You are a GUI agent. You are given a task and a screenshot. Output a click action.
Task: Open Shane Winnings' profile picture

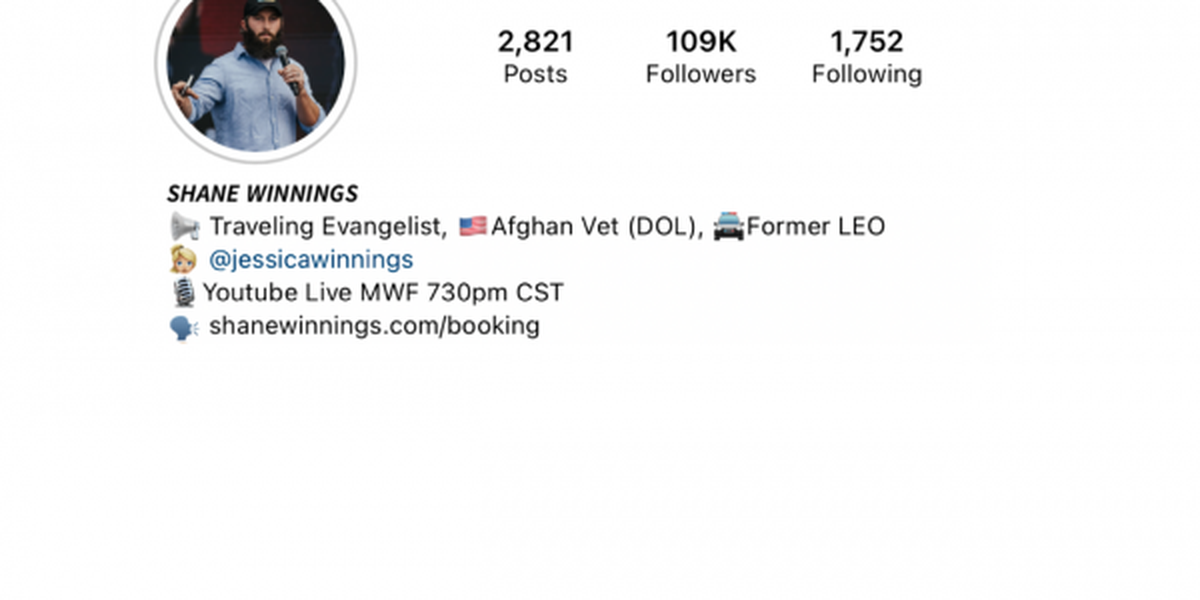tap(256, 66)
